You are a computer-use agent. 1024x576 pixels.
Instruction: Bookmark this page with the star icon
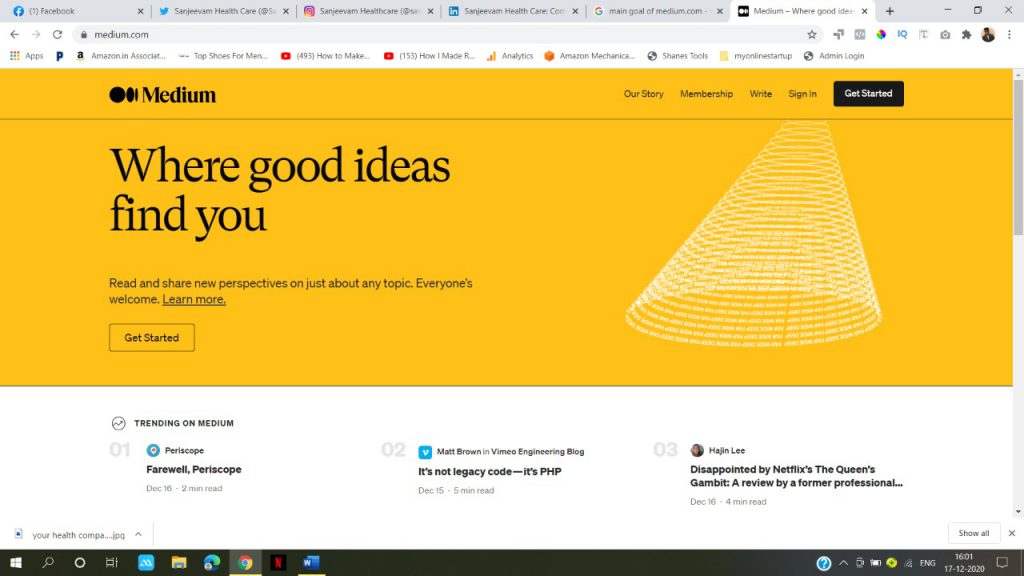pos(812,35)
